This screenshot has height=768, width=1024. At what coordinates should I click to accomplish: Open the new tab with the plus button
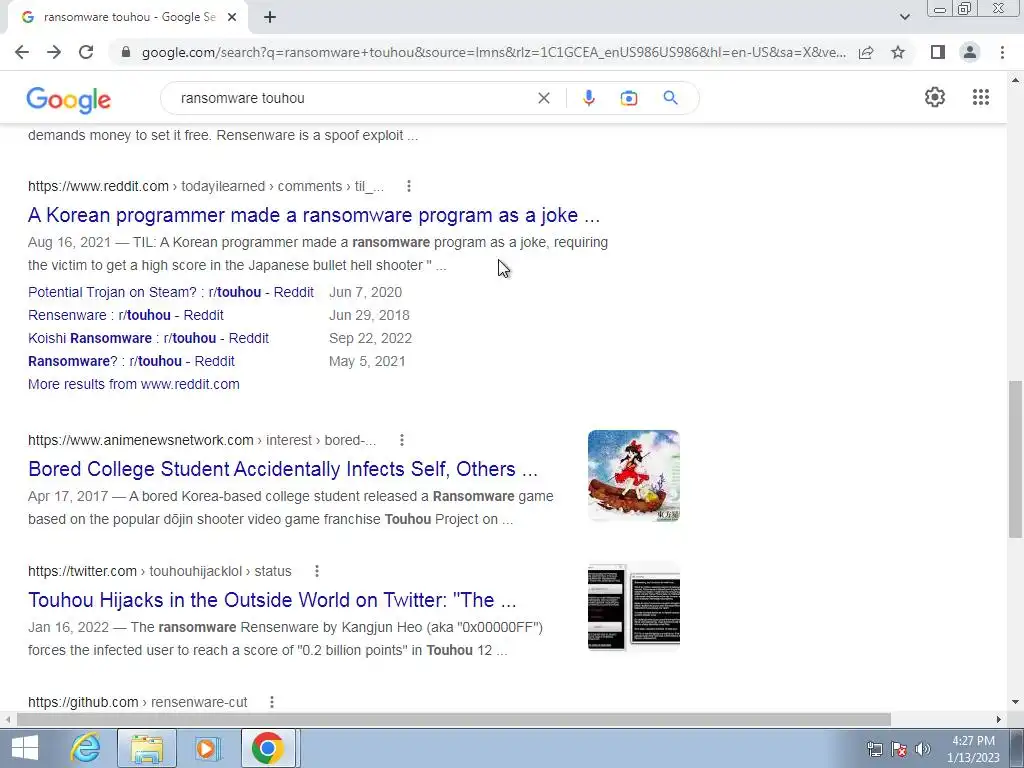click(x=270, y=17)
